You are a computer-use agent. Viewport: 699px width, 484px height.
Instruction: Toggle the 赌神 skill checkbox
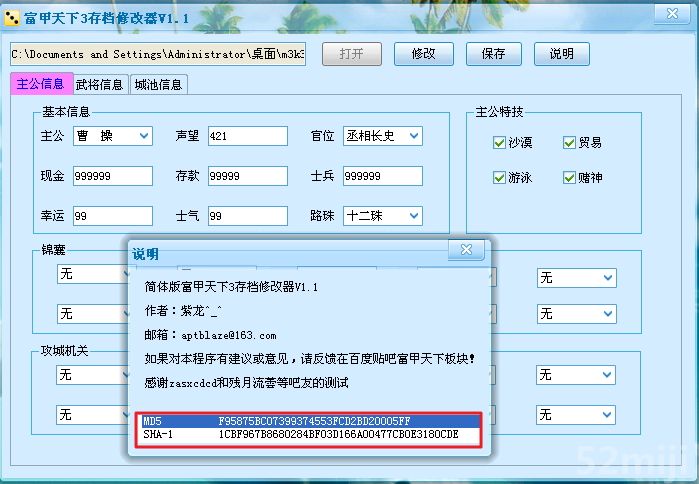pos(569,178)
